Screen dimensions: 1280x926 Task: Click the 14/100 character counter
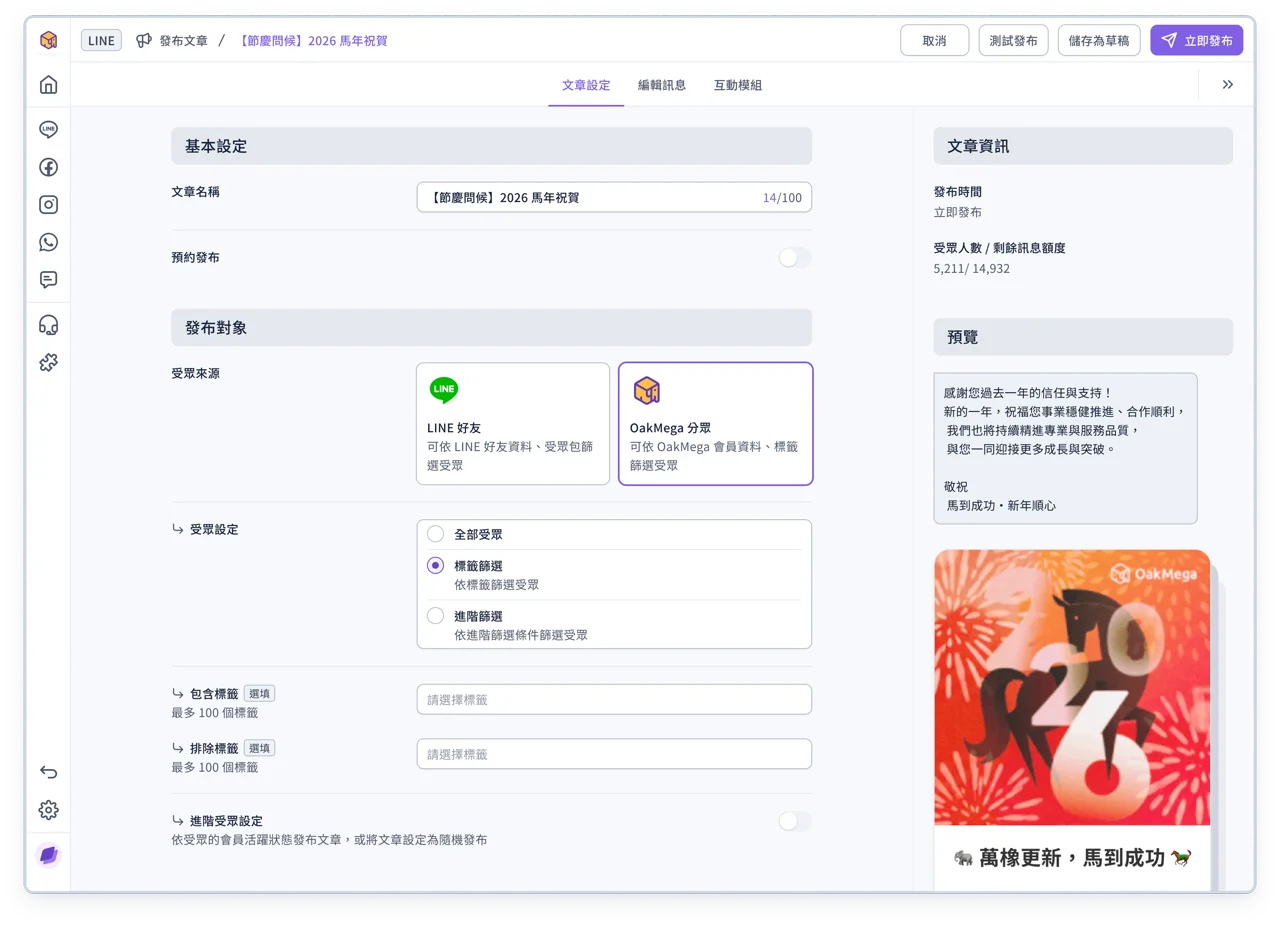[x=782, y=198]
